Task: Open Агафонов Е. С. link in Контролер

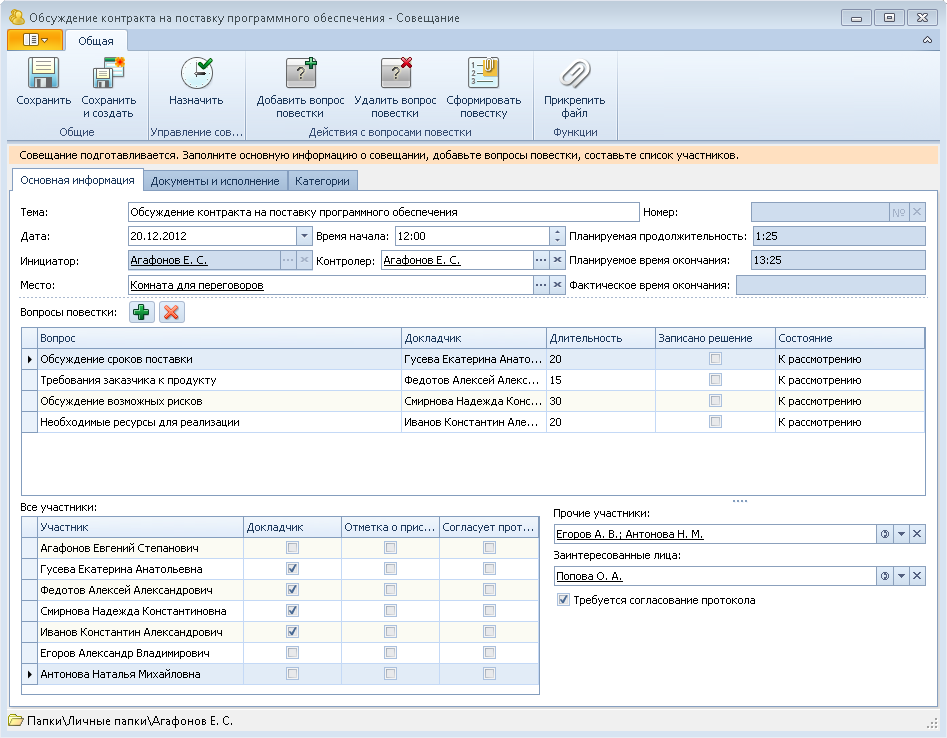Action: click(422, 260)
